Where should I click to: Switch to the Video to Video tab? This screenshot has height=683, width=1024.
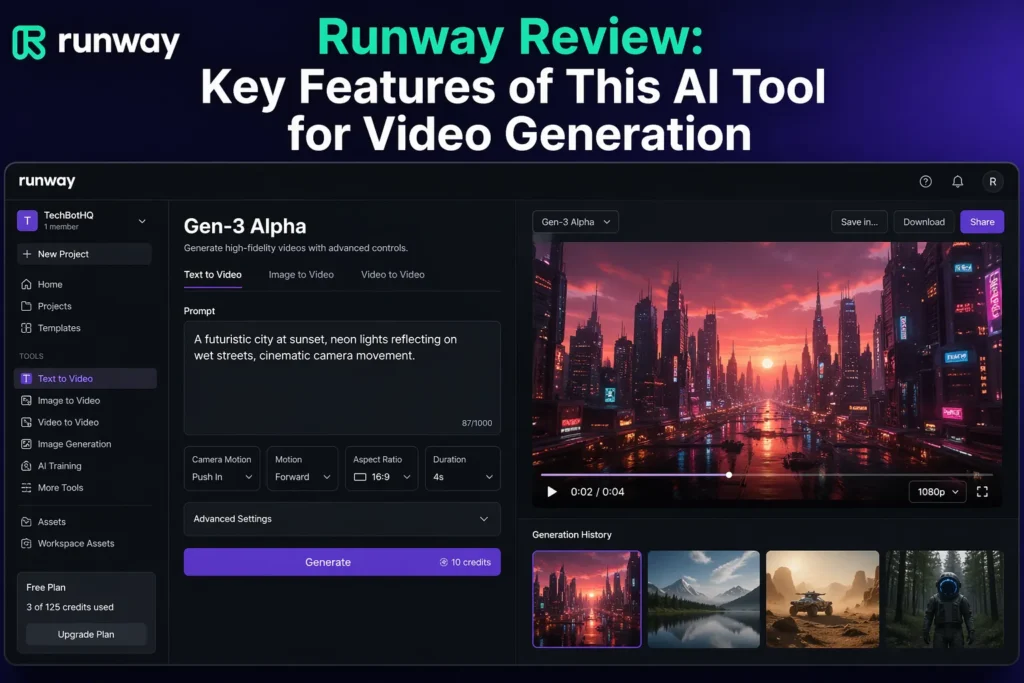tap(392, 275)
